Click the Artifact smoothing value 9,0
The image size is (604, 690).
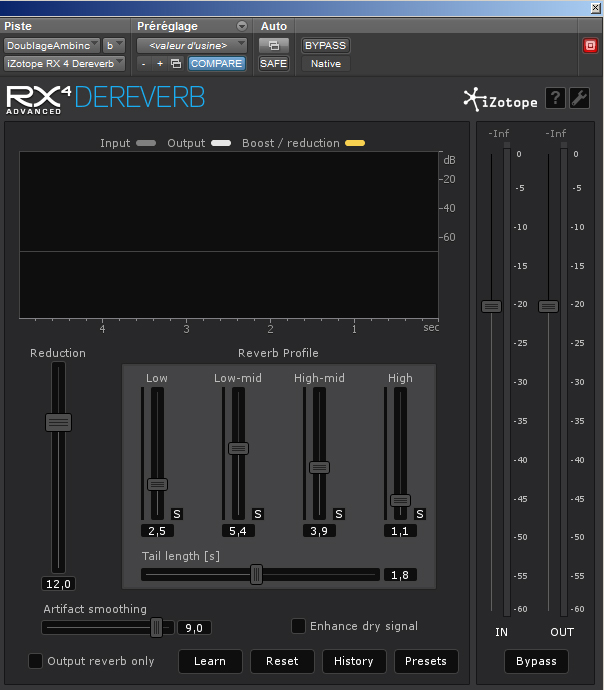194,628
